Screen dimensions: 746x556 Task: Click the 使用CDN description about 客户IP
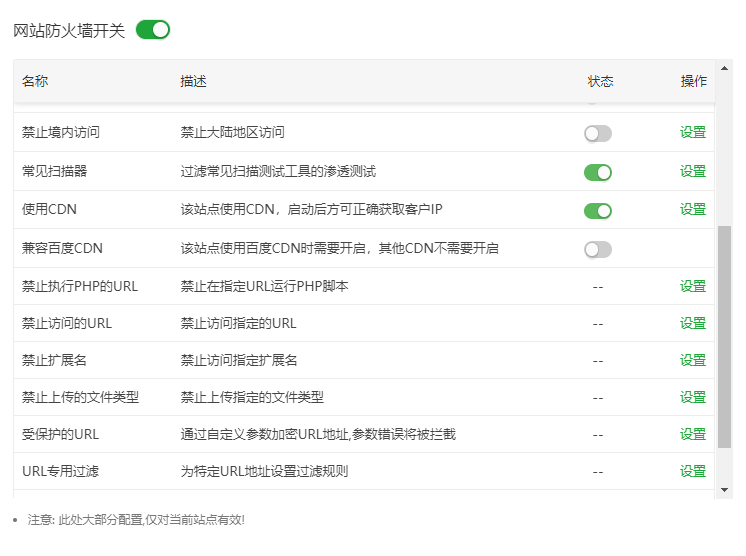[x=312, y=209]
